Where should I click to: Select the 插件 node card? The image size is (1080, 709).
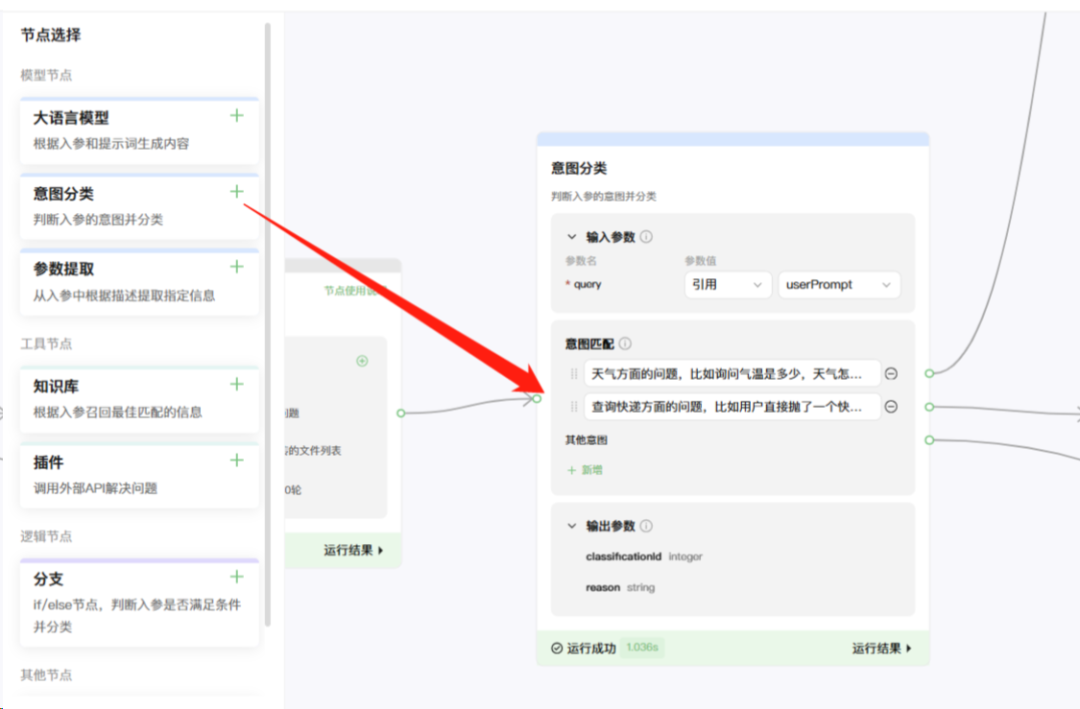coord(139,475)
